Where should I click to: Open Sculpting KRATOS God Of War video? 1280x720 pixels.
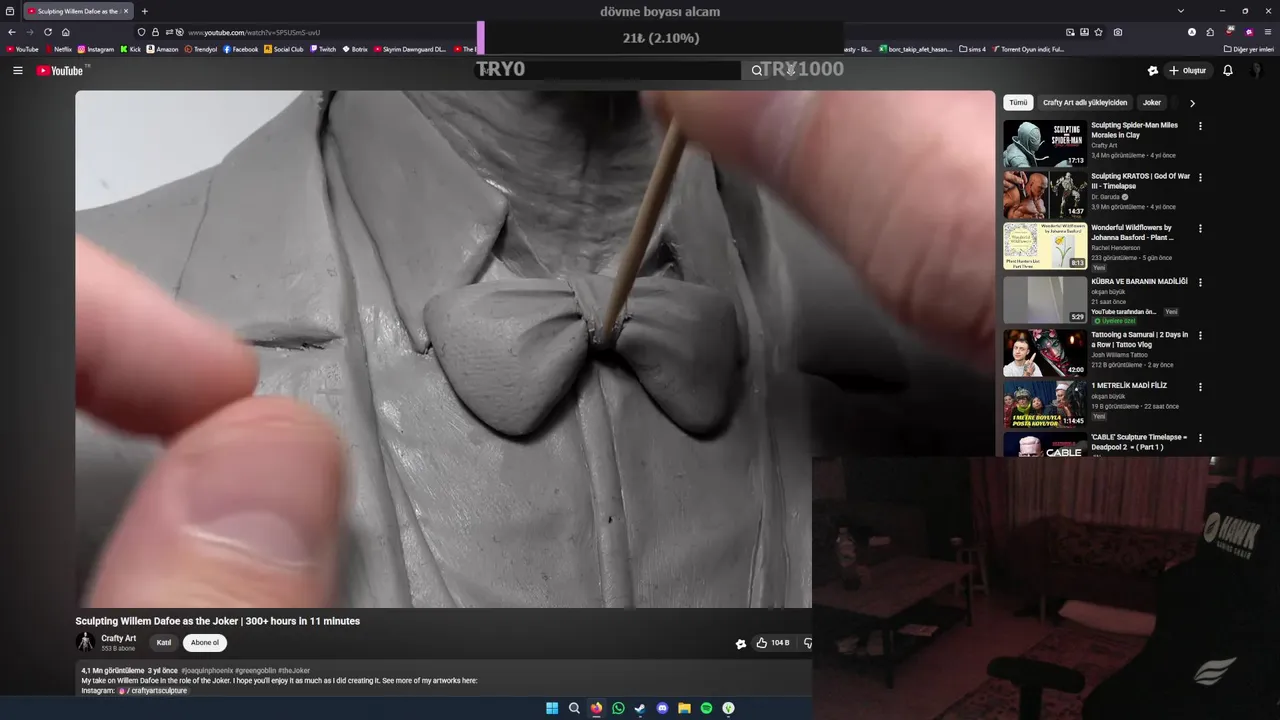[x=1045, y=195]
